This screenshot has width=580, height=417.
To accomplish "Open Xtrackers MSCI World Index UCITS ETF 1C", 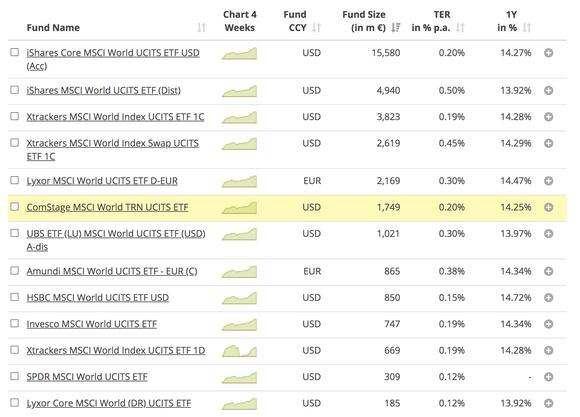I will pos(115,117).
